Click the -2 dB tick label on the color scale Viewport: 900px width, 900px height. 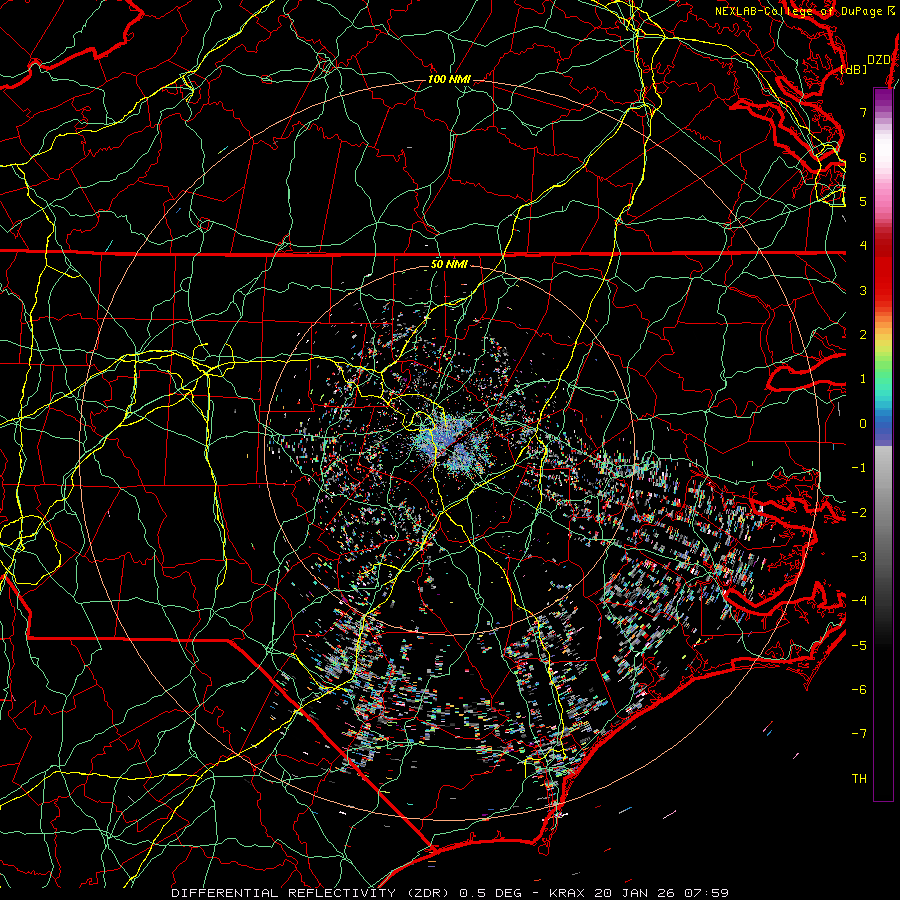coord(859,512)
